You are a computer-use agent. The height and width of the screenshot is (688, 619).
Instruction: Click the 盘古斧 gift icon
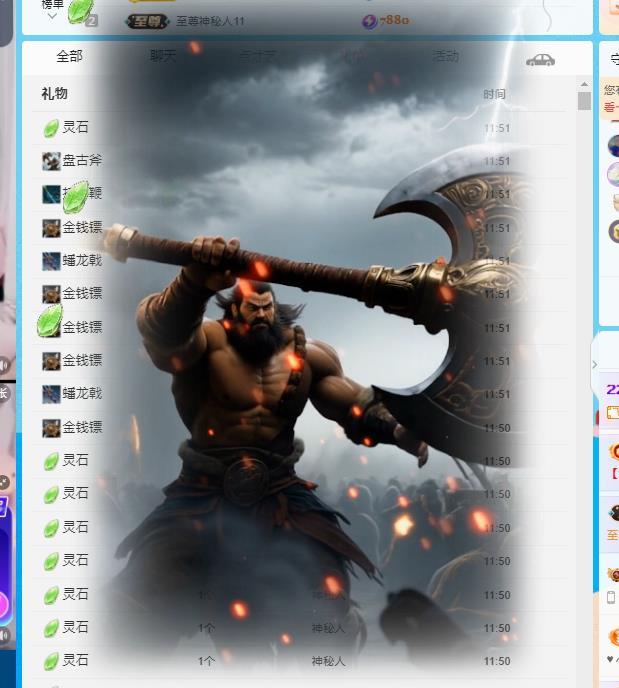point(51,161)
